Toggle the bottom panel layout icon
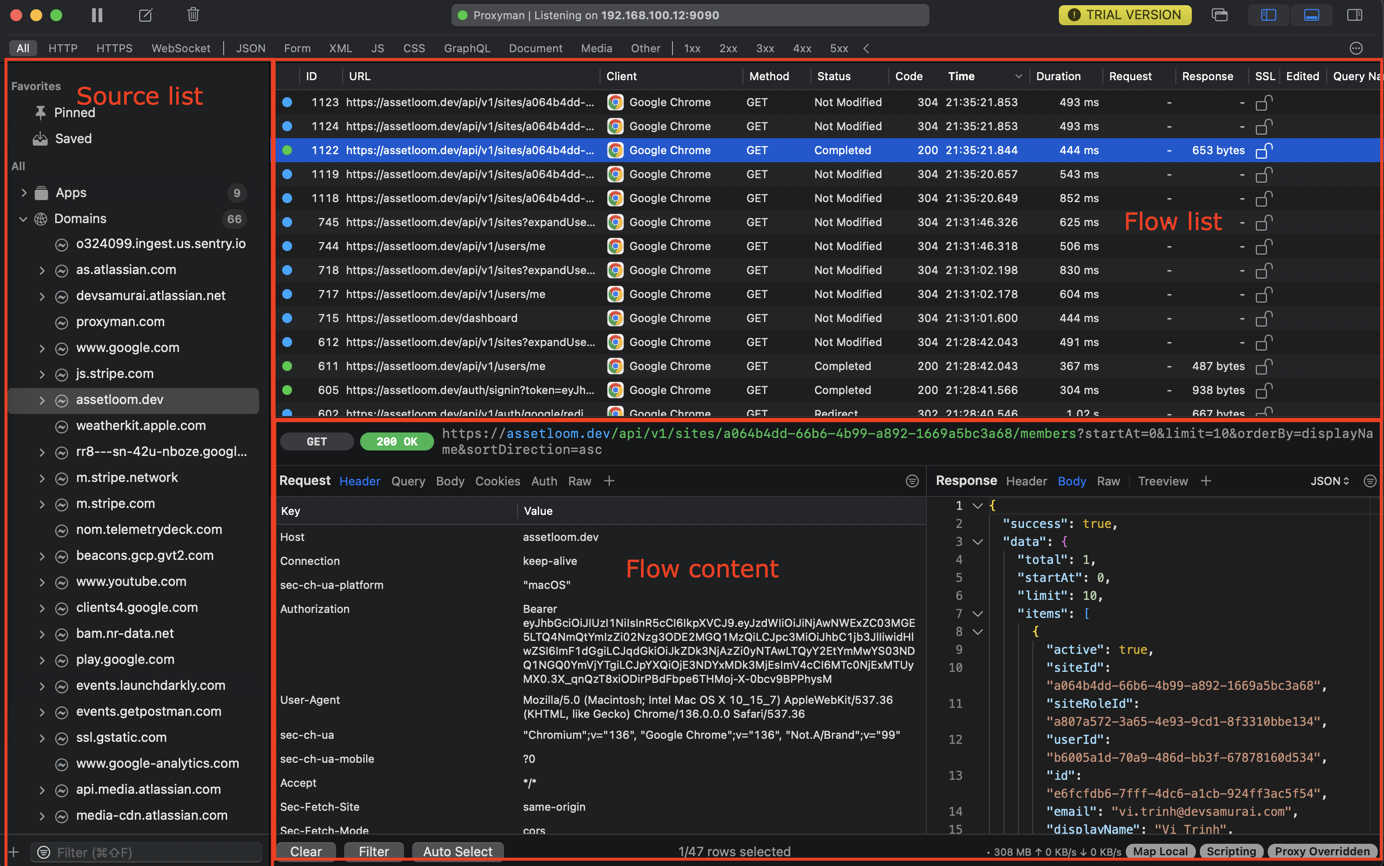This screenshot has width=1384, height=866. click(1311, 15)
